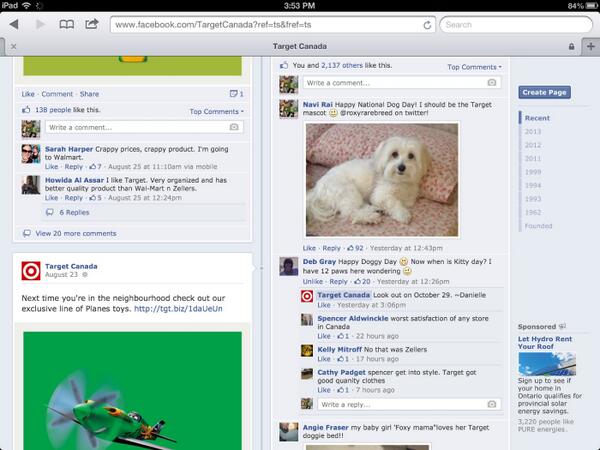Reply to Sarah Harper's comment
Screen dimensions: 600x450
pos(73,167)
